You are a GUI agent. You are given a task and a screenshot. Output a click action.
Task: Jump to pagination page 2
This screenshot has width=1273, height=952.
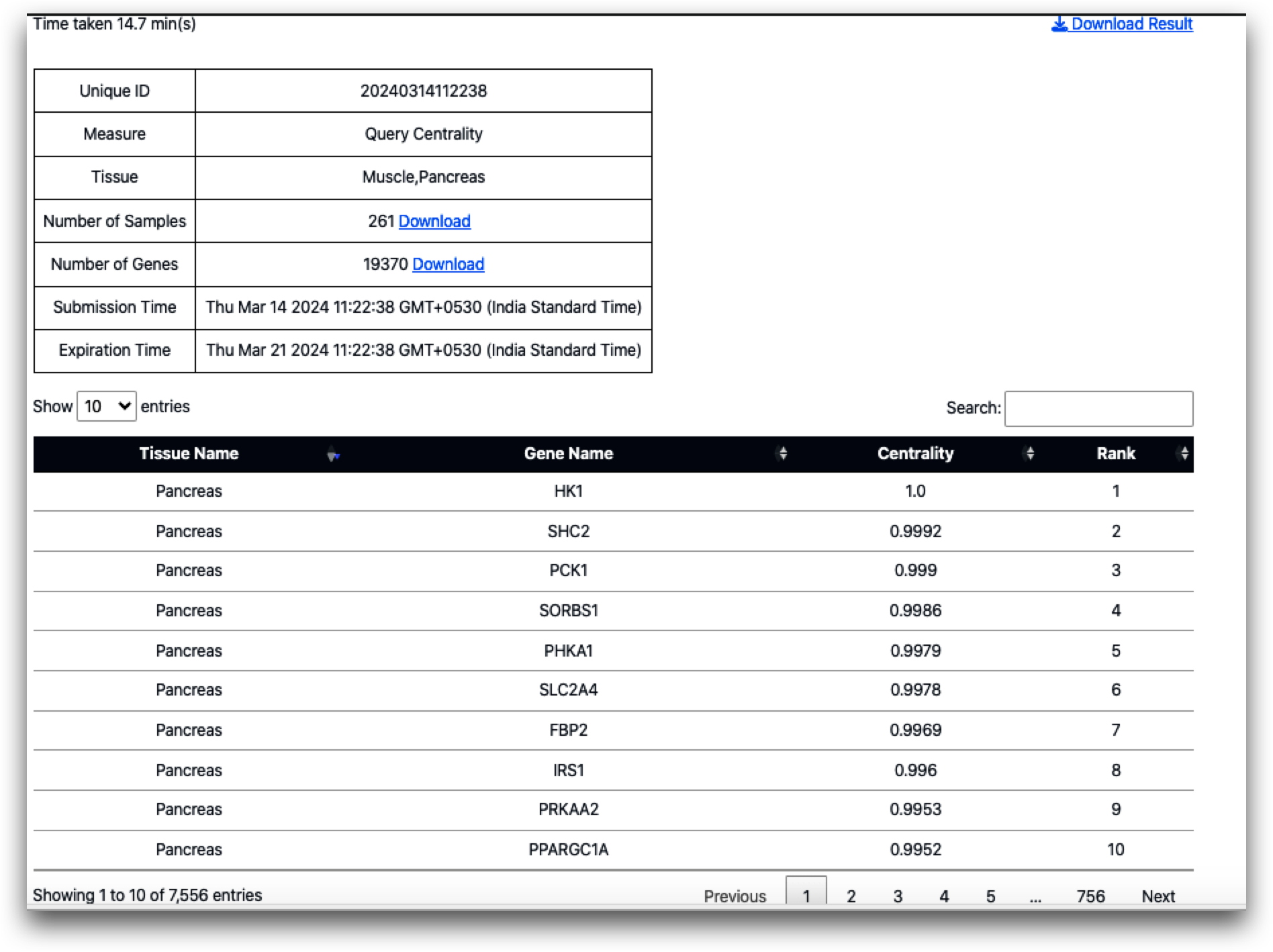[851, 896]
